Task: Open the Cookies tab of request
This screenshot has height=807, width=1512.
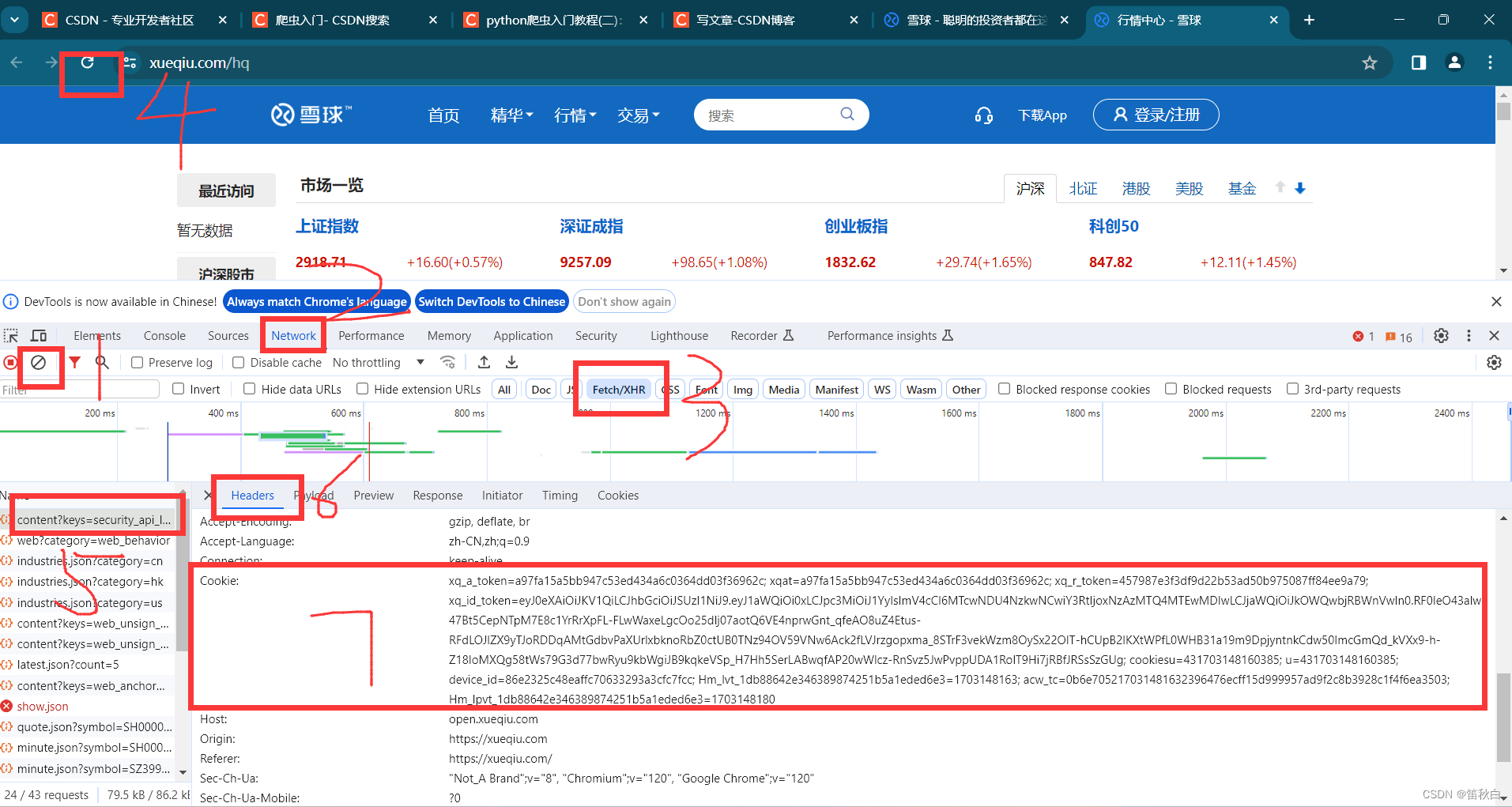Action: coord(617,495)
